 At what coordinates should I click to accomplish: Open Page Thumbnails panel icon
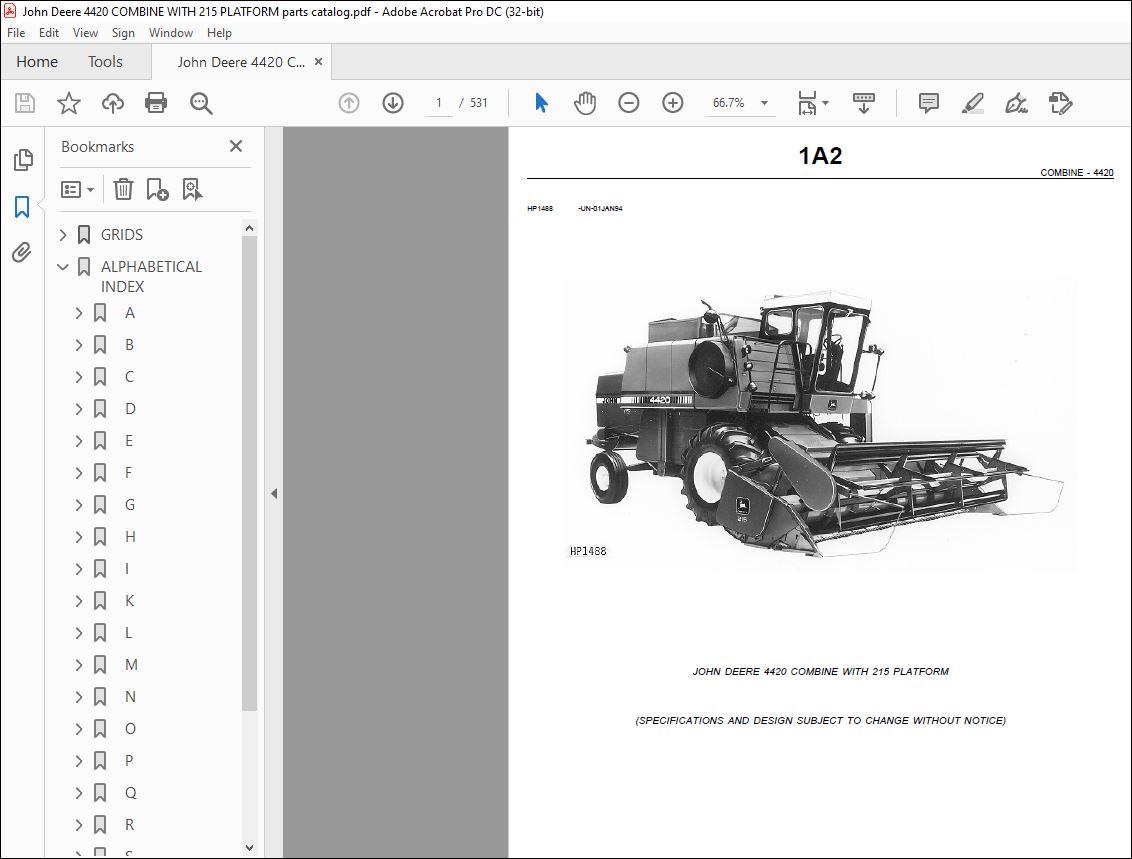(23, 160)
